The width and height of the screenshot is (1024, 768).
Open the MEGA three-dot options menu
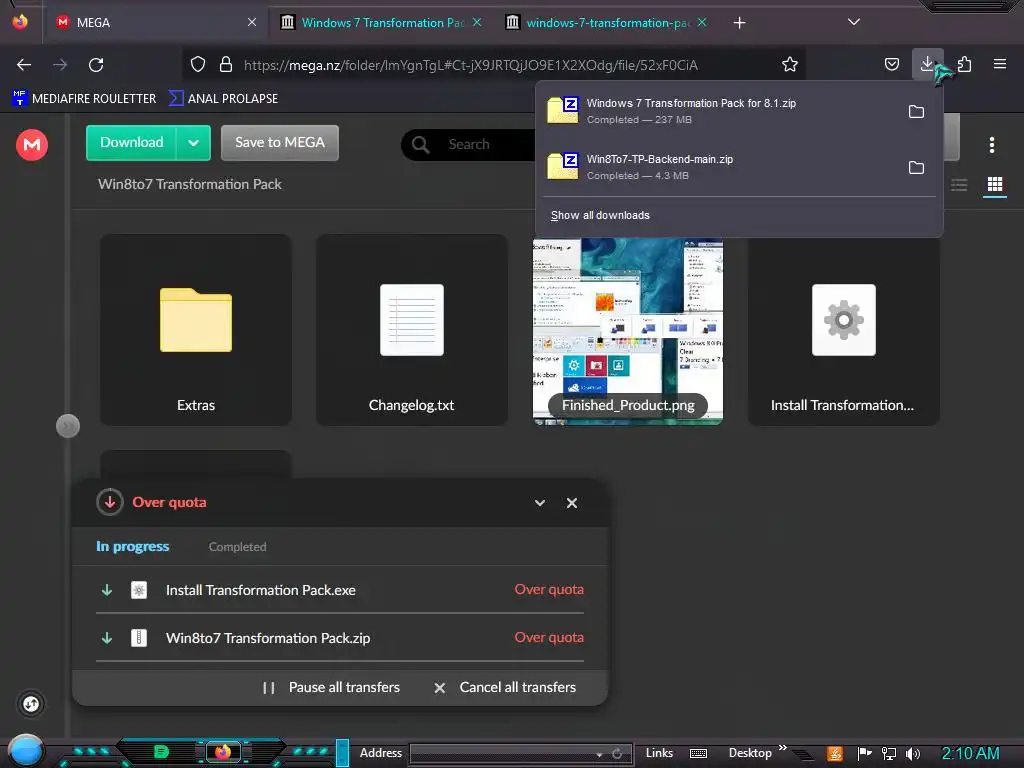pyautogui.click(x=991, y=145)
